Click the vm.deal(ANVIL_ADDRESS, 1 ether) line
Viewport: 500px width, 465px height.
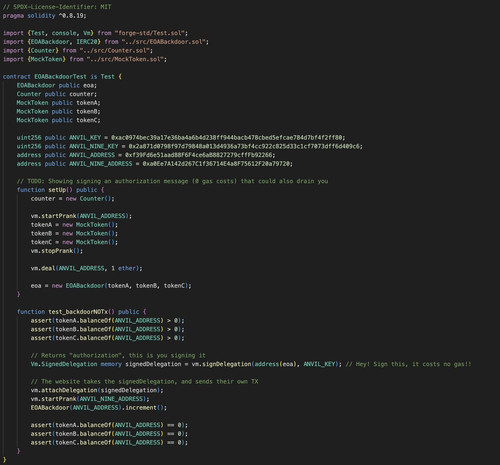[87, 268]
